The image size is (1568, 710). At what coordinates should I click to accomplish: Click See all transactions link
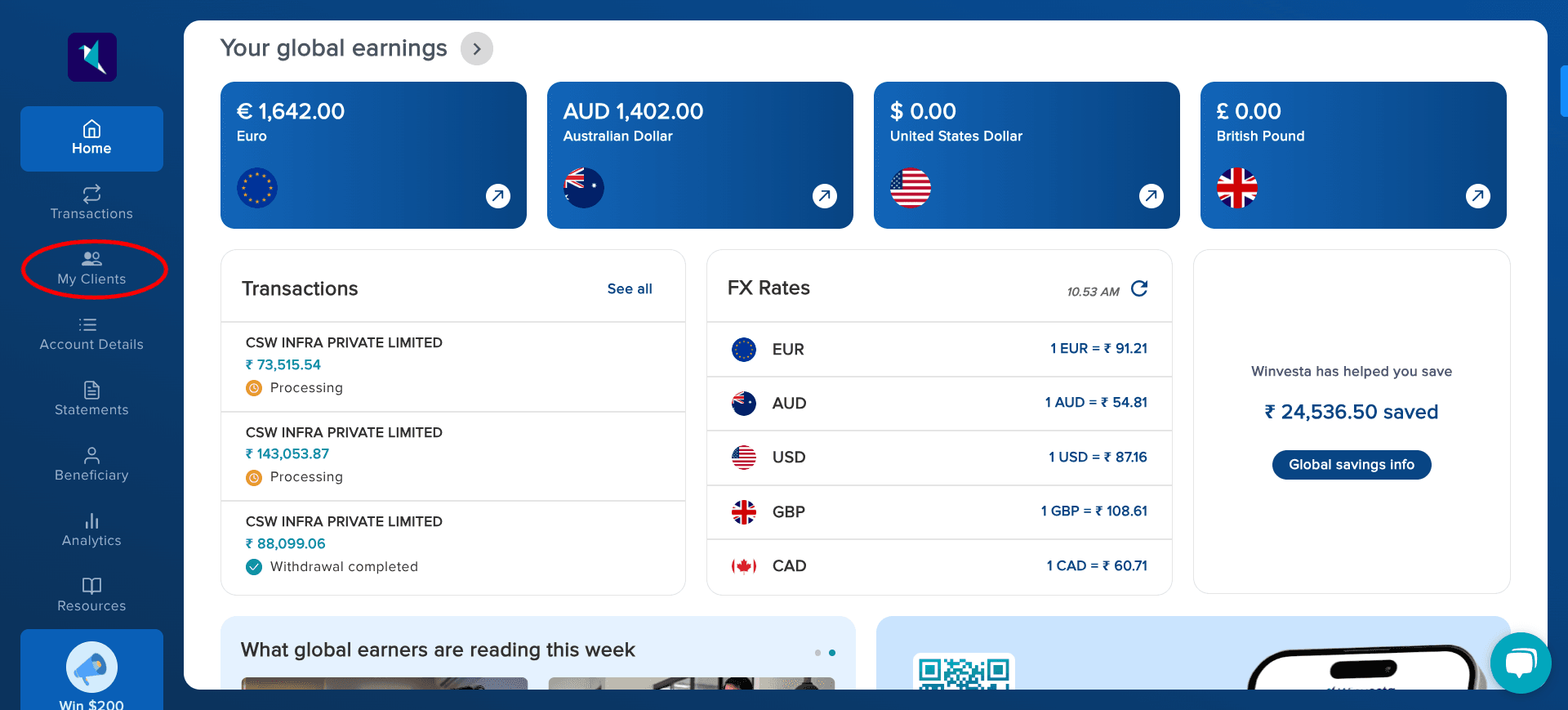[629, 289]
